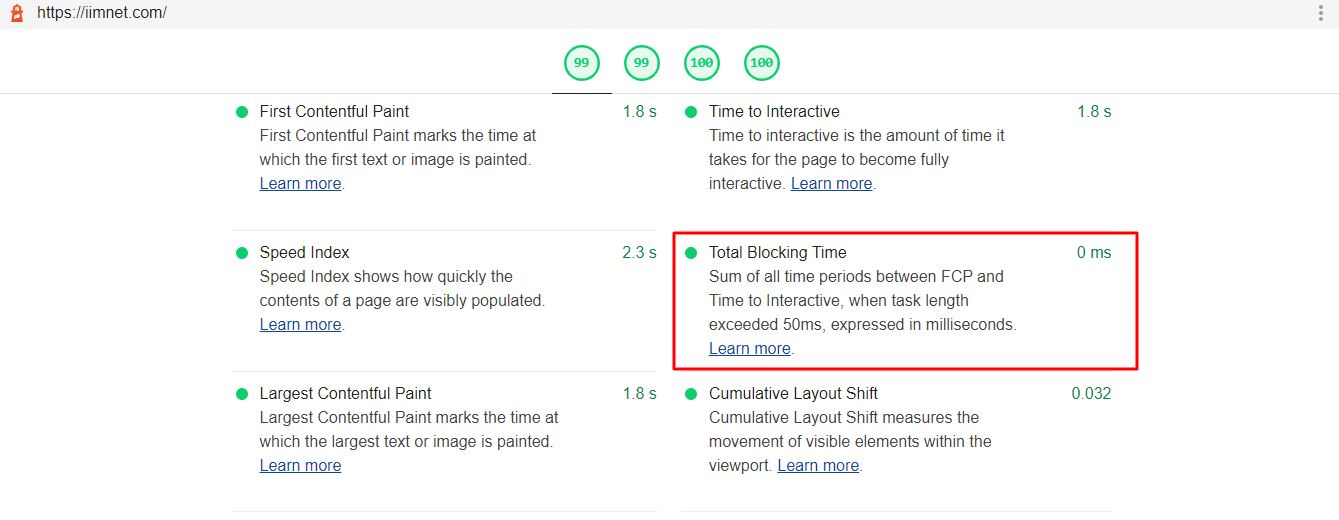Click green dot beside Speed Index

242,253
